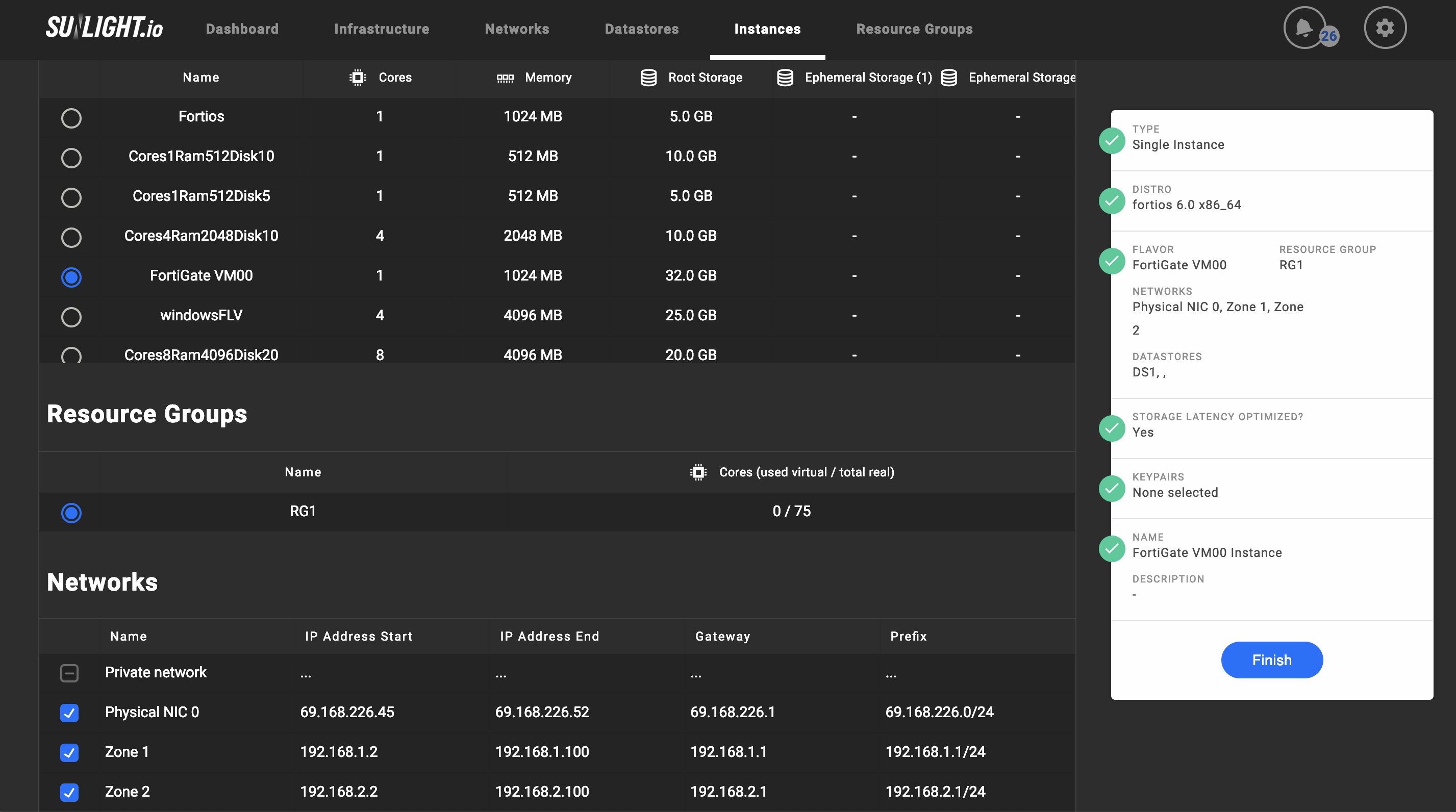
Task: Click the Root Storage database icon
Action: pyautogui.click(x=648, y=78)
